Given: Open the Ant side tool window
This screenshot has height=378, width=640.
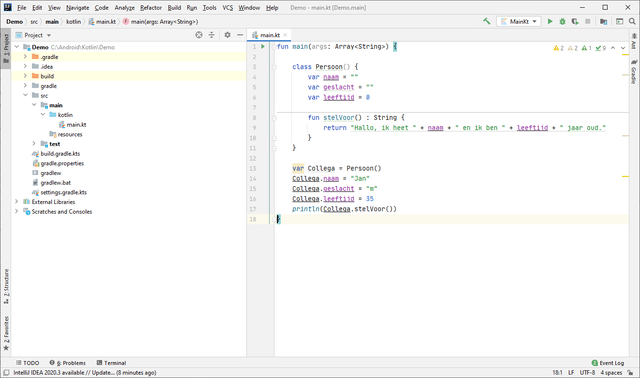Looking at the screenshot, I should pyautogui.click(x=634, y=41).
